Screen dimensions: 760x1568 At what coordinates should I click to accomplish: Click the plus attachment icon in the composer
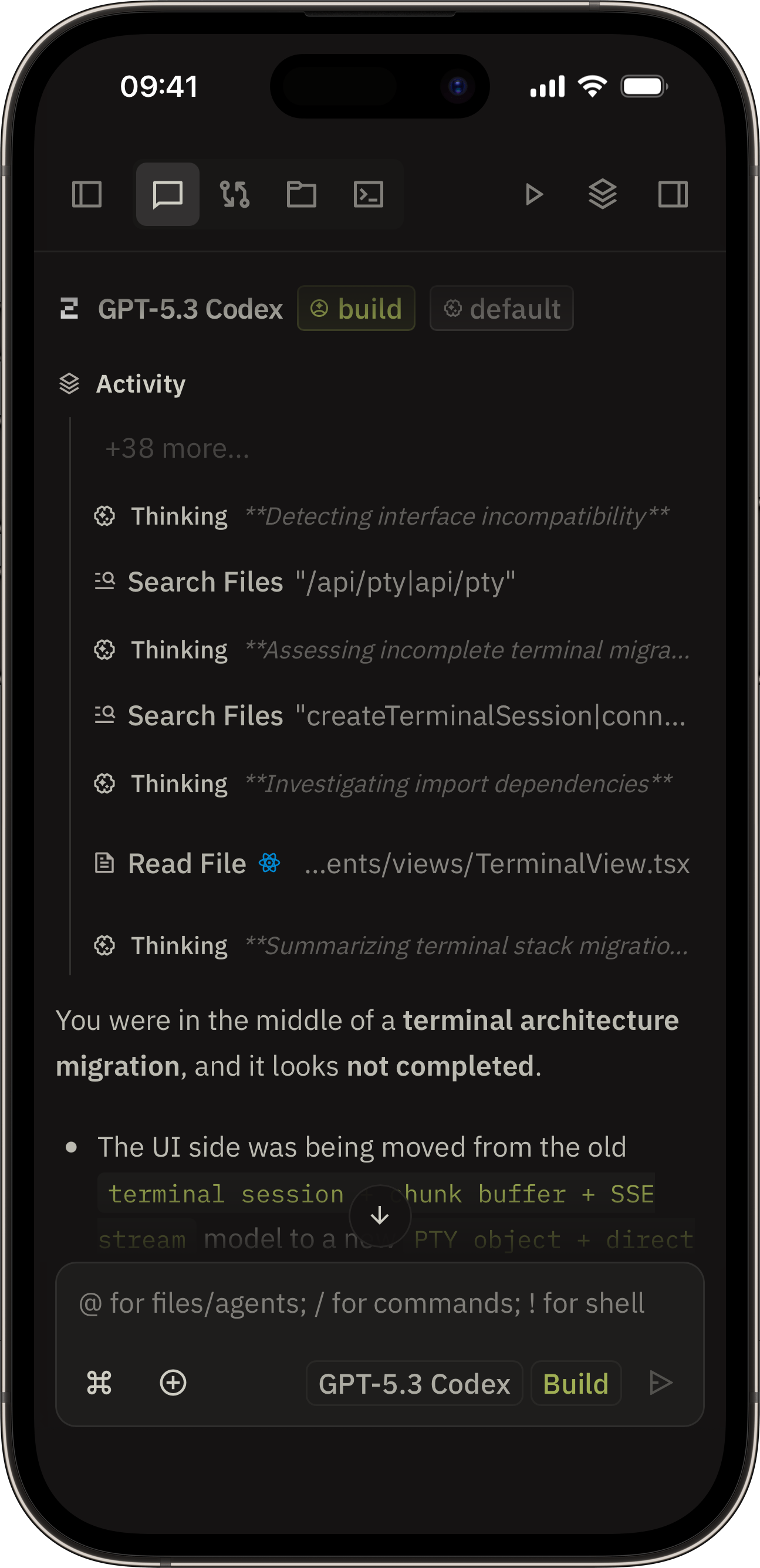pos(173,1383)
